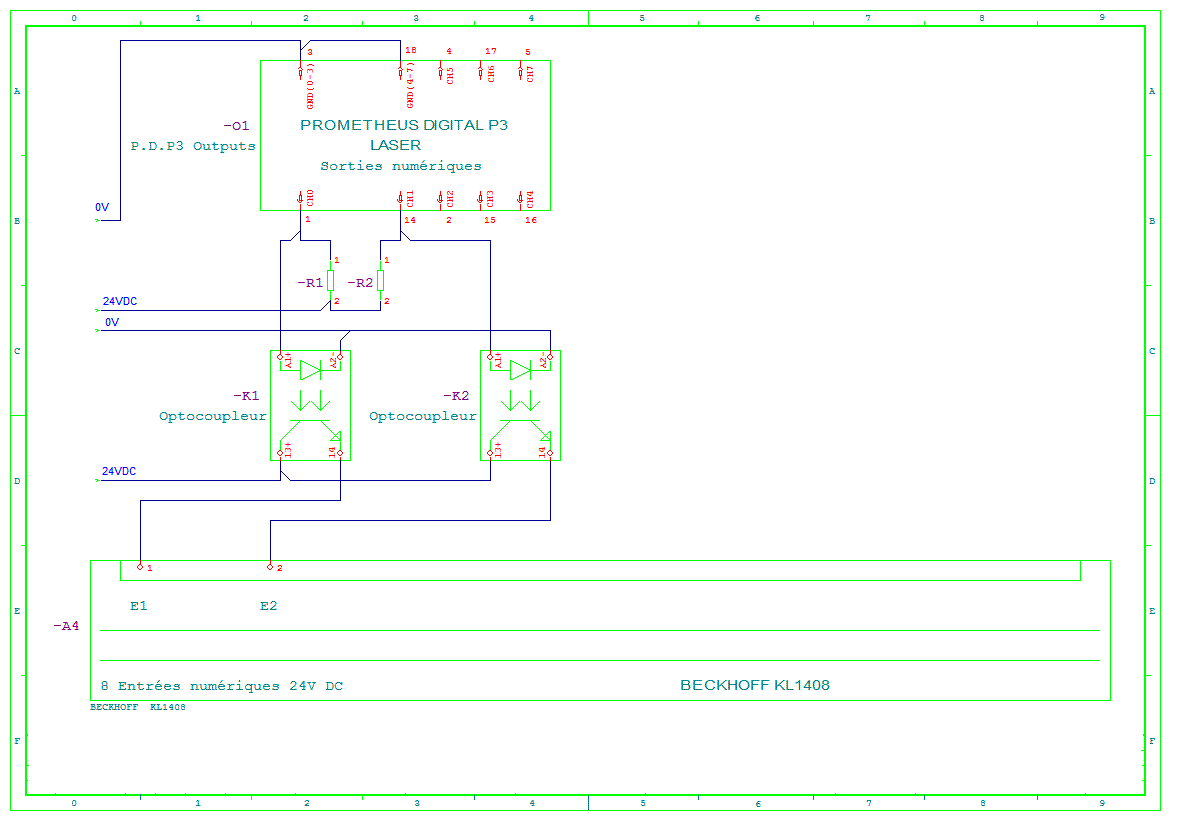Click the CH2 output pin on O1
Image resolution: width=1190 pixels, height=830 pixels.
tap(440, 199)
